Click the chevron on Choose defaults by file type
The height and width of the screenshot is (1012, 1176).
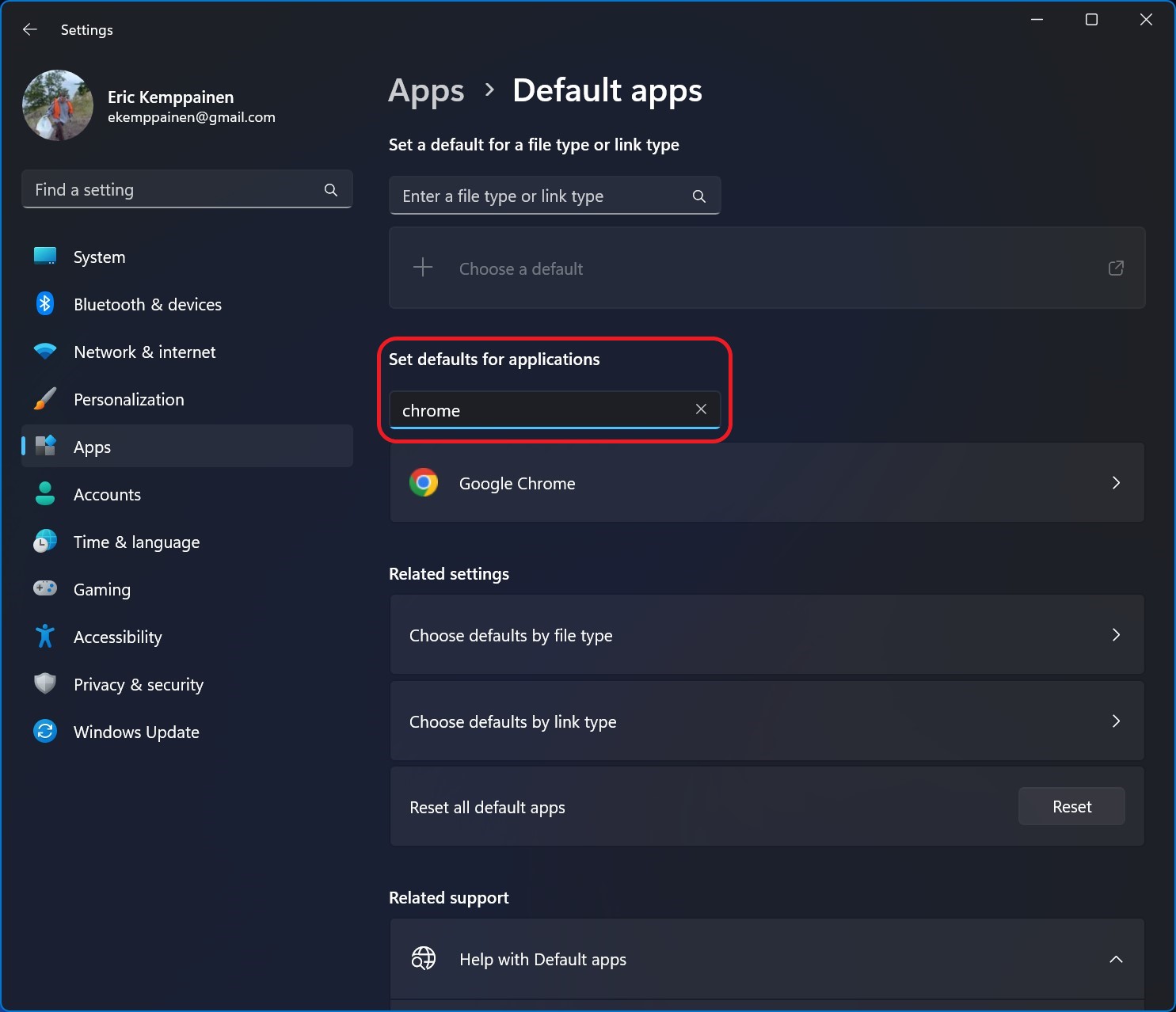(1116, 635)
